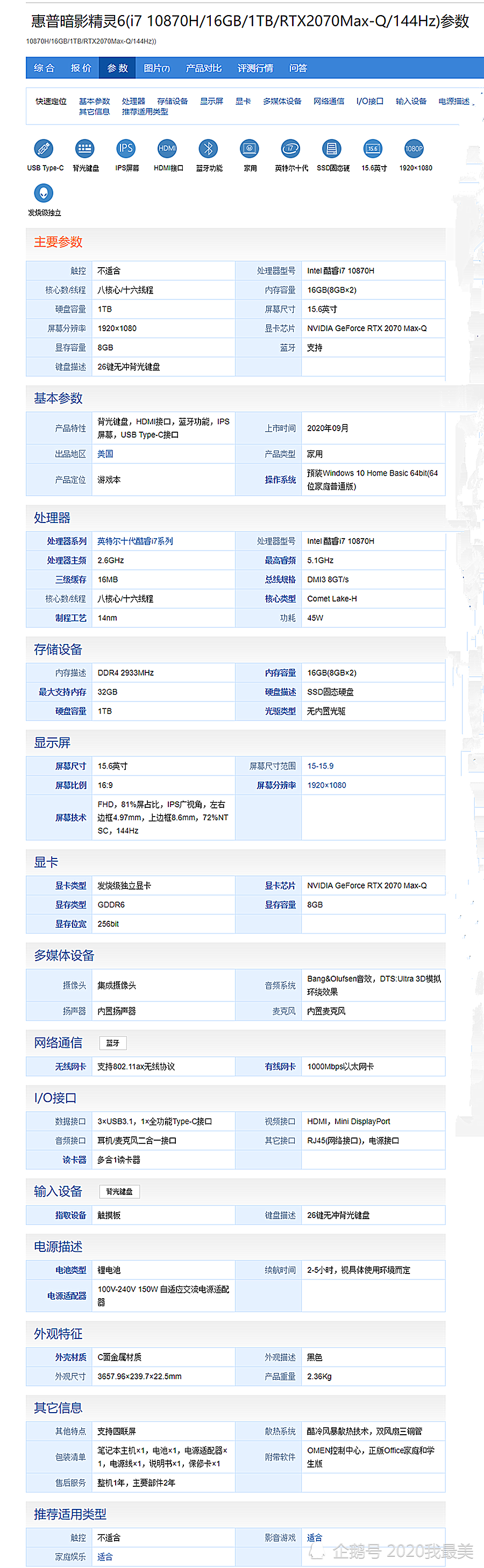The height and width of the screenshot is (1568, 484).
Task: Jump to 输入设备 quick link
Action: [411, 102]
